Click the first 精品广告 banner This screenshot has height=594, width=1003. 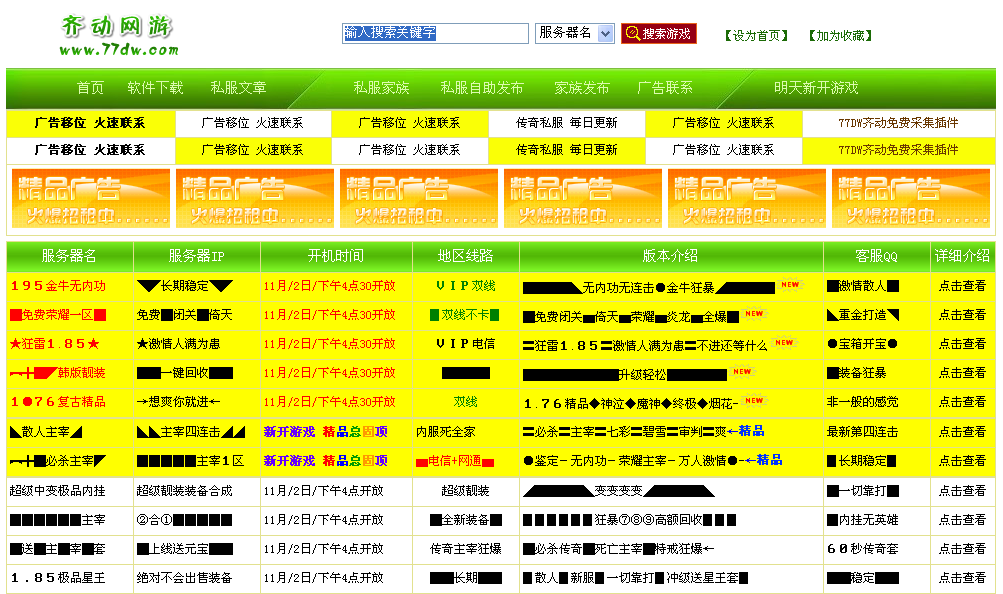(x=88, y=197)
